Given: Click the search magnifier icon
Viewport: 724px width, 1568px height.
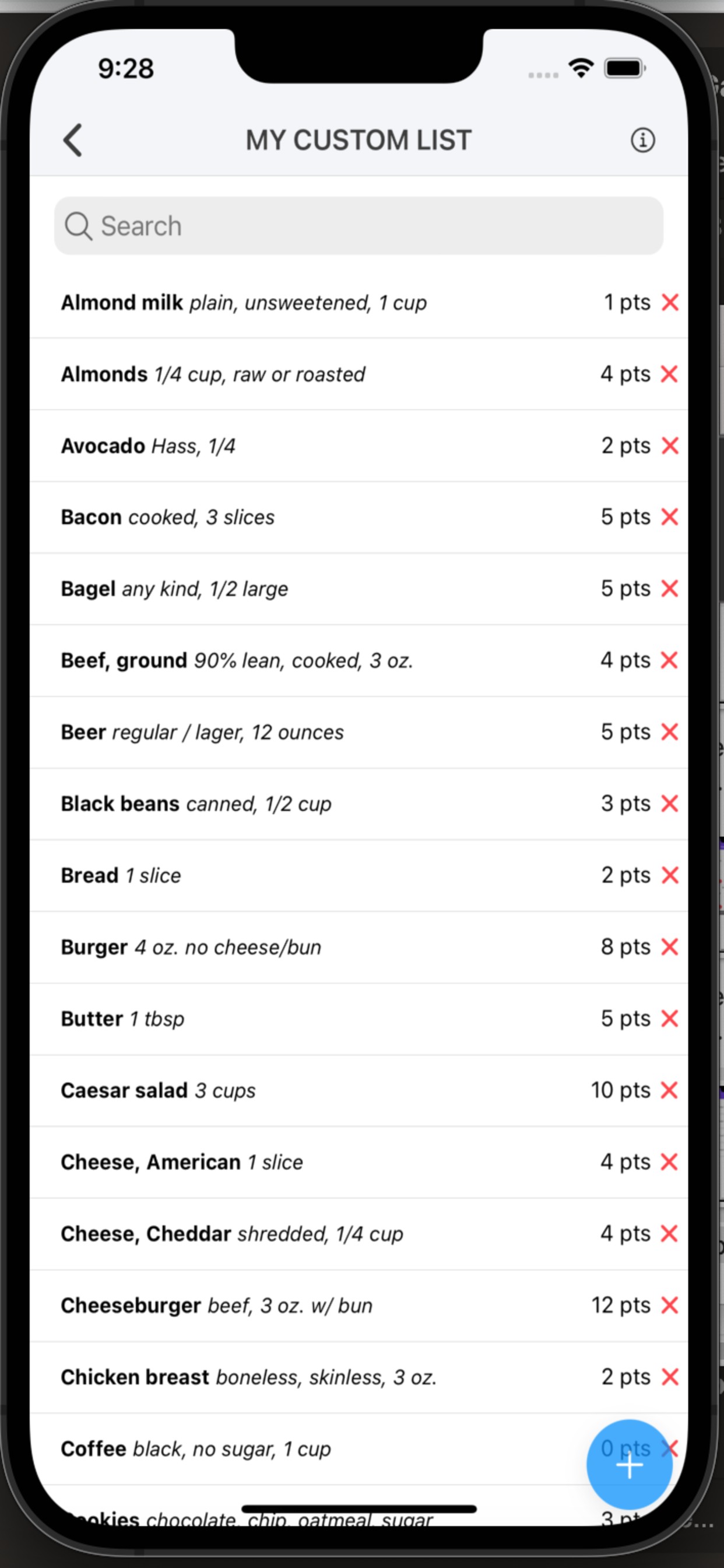Looking at the screenshot, I should click(78, 226).
